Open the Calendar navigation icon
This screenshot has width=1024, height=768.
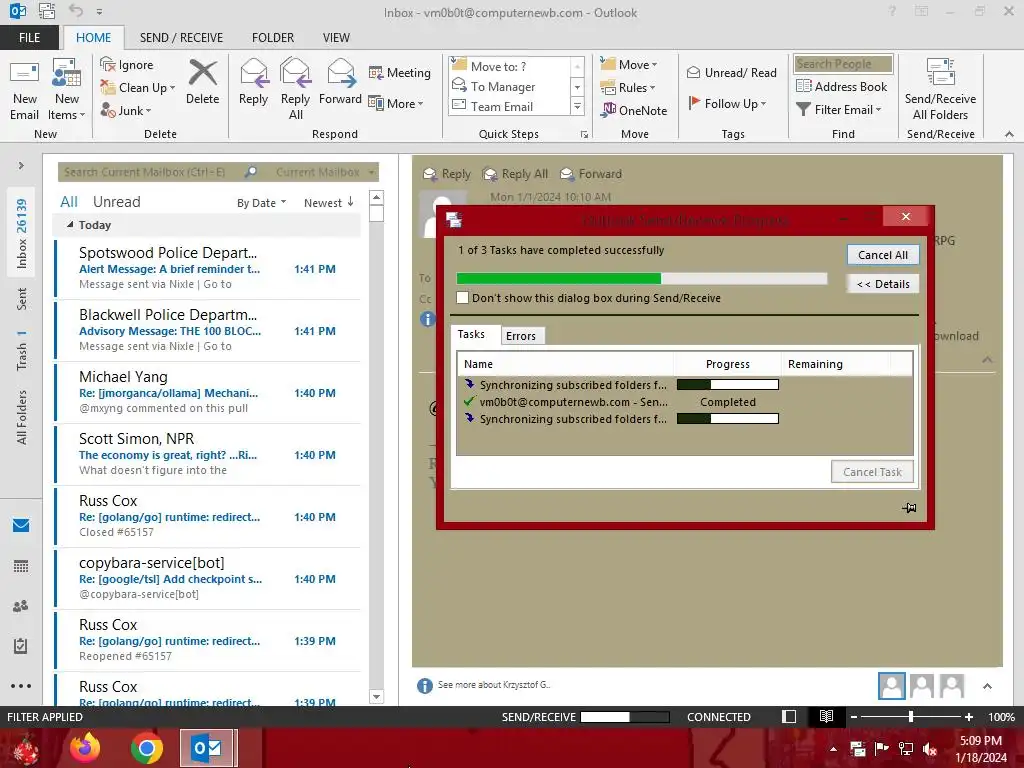pyautogui.click(x=21, y=566)
